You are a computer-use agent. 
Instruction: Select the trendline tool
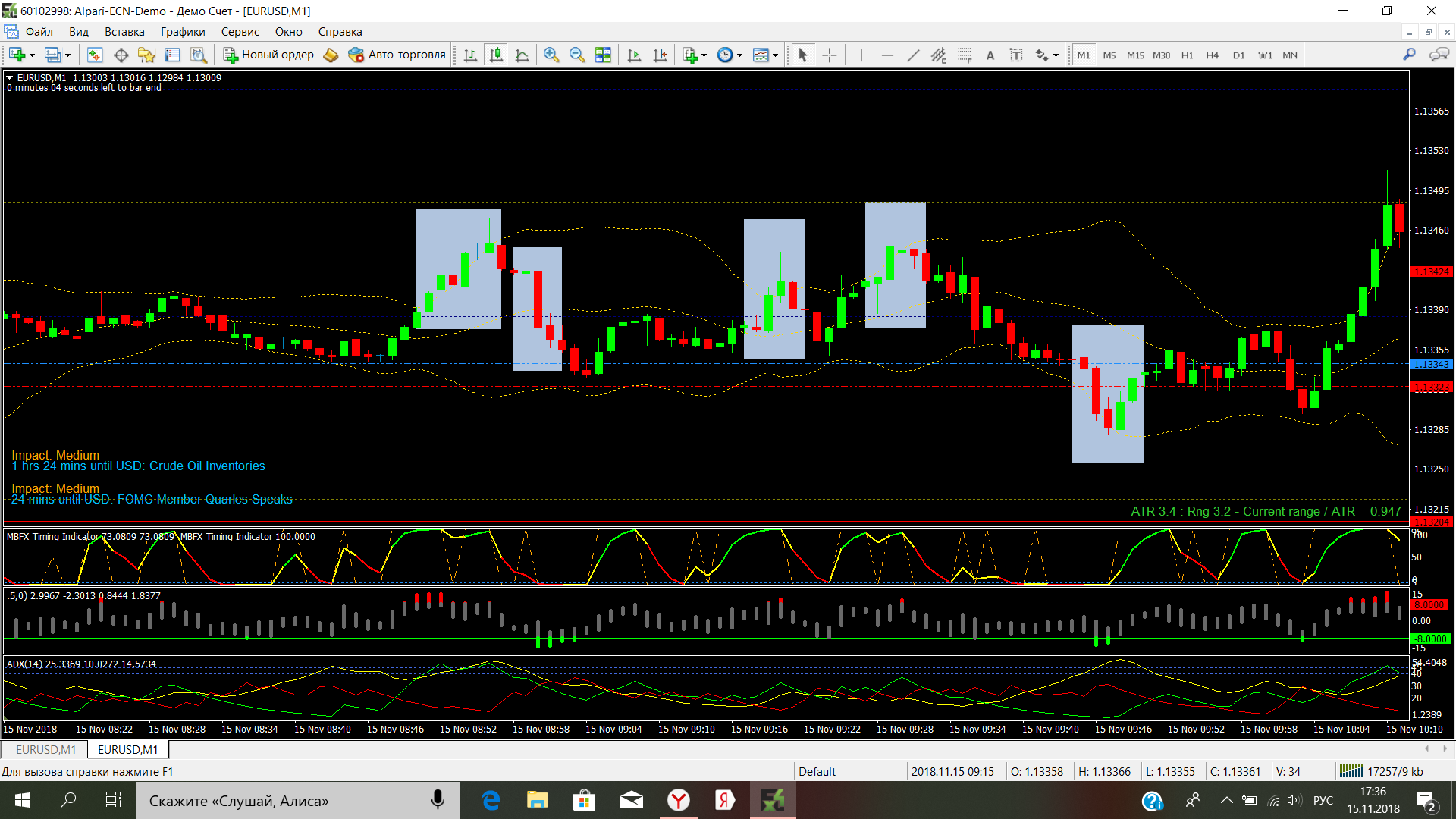tap(913, 55)
